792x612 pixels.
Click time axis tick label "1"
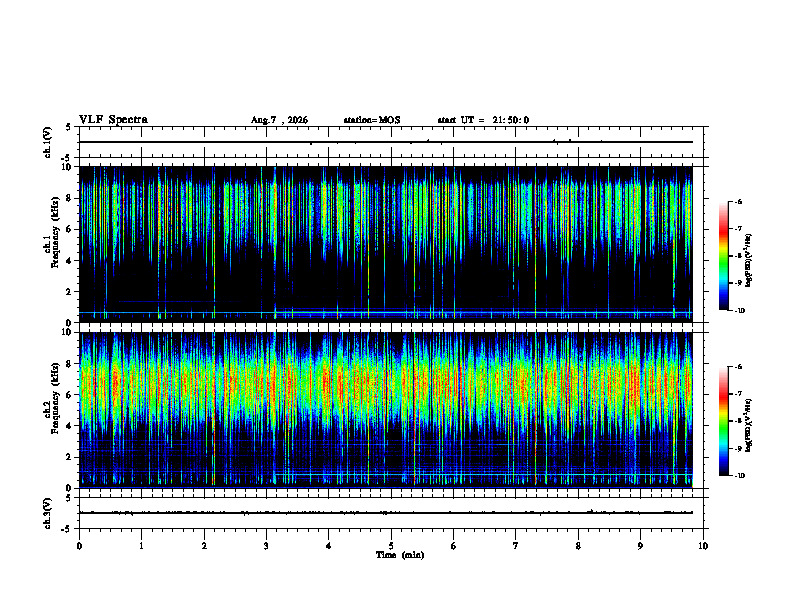[141, 546]
